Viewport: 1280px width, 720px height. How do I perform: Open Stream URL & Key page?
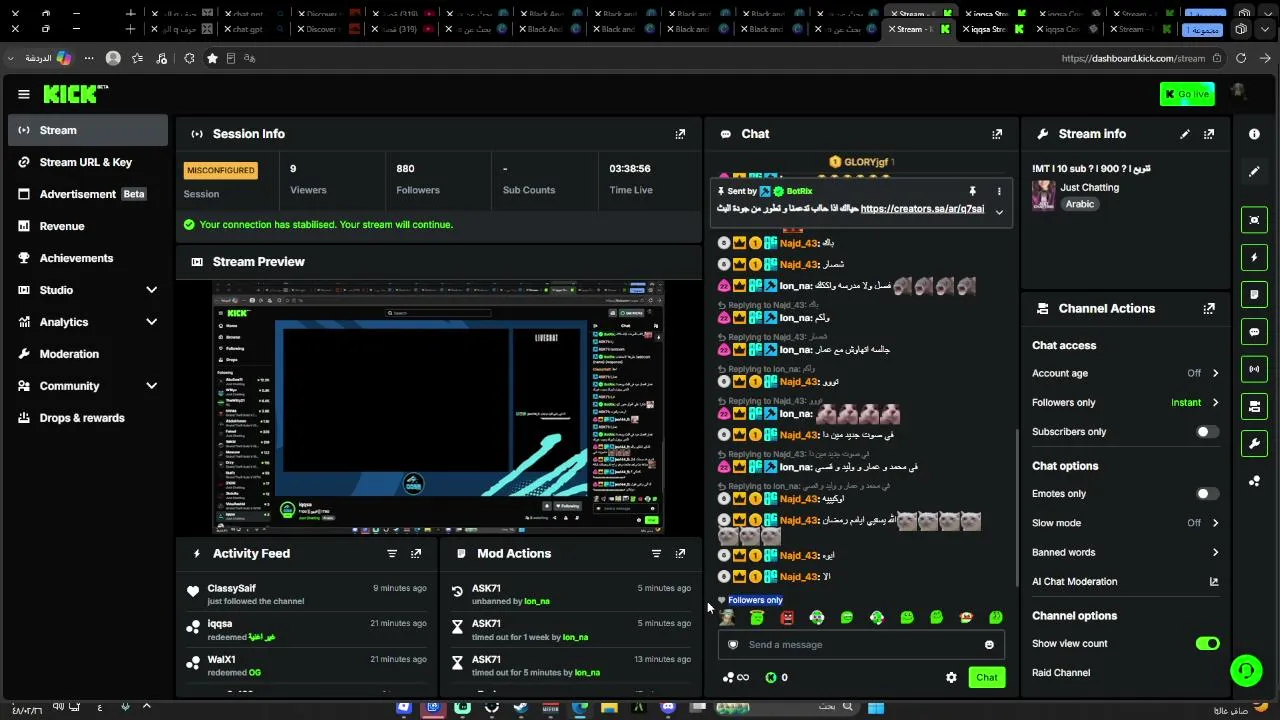pos(88,162)
